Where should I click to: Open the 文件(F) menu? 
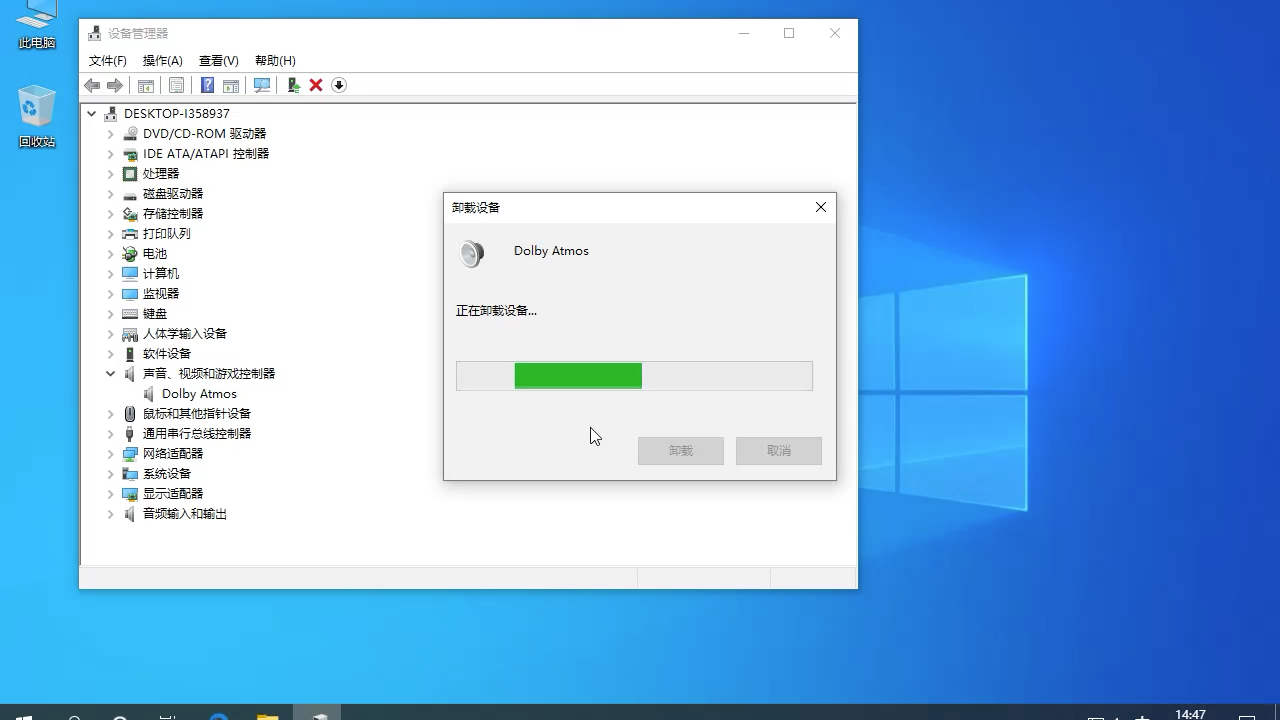[108, 61]
